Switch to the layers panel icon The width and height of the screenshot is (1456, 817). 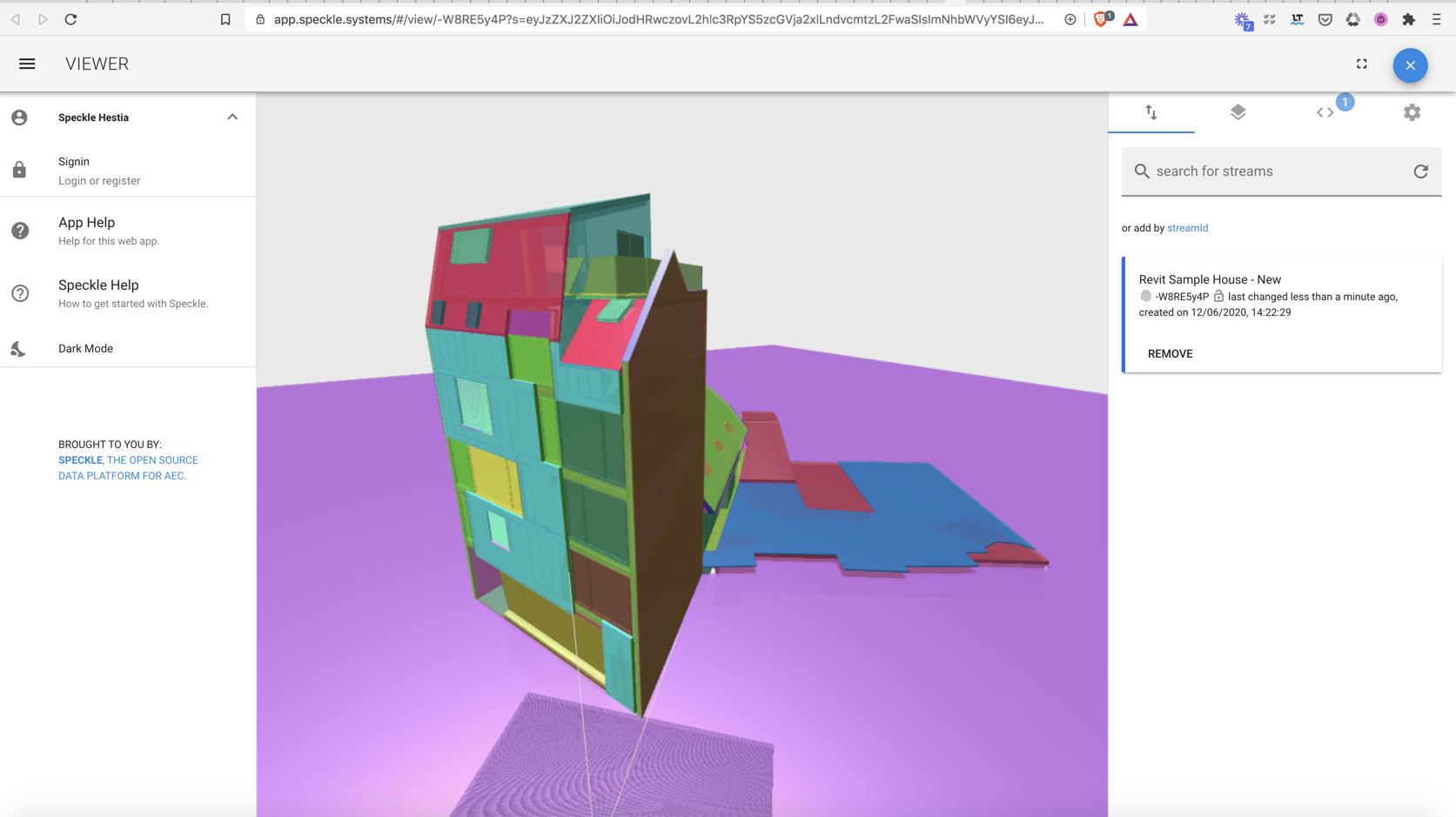1238,112
